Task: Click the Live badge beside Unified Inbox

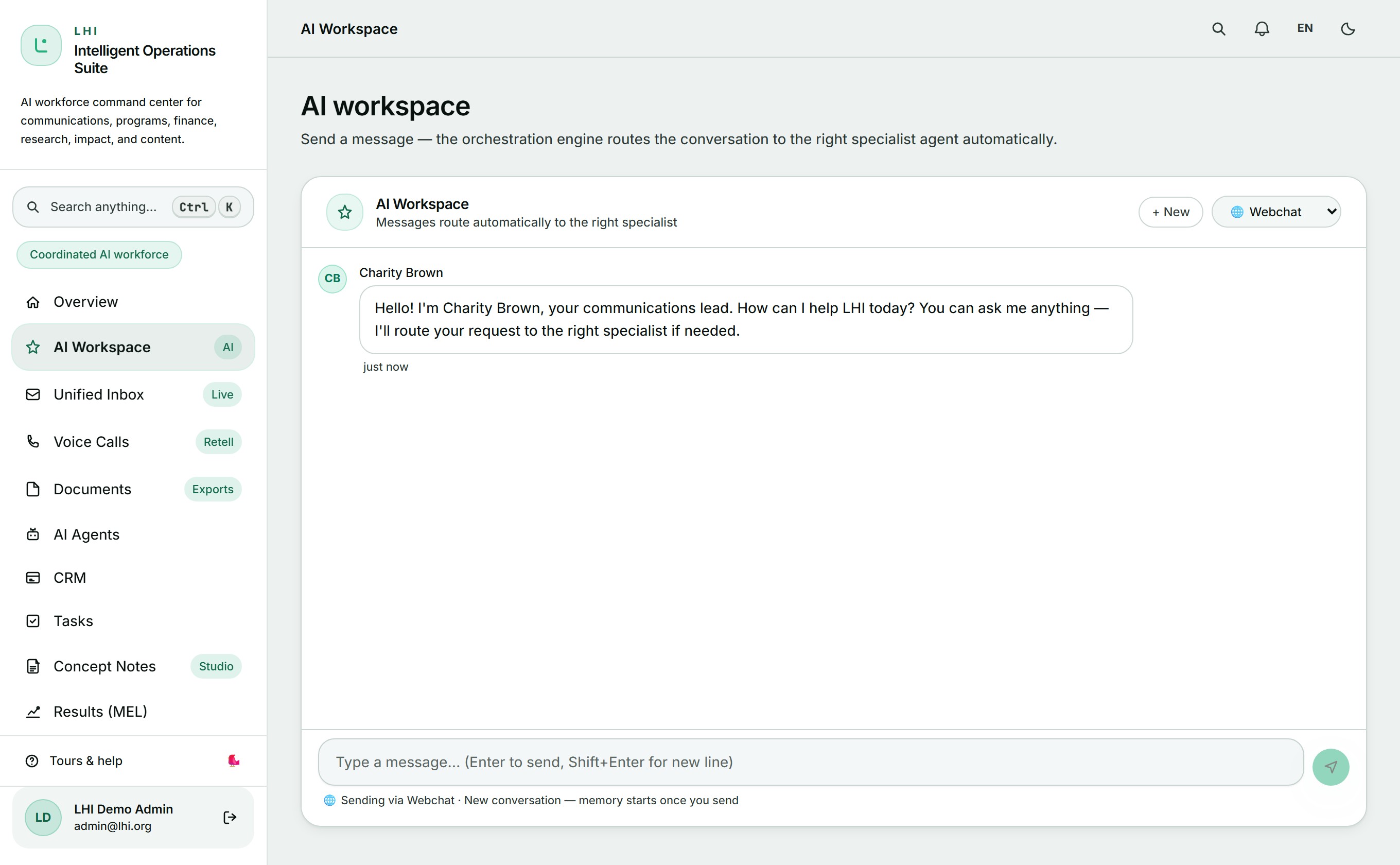Action: [222, 395]
